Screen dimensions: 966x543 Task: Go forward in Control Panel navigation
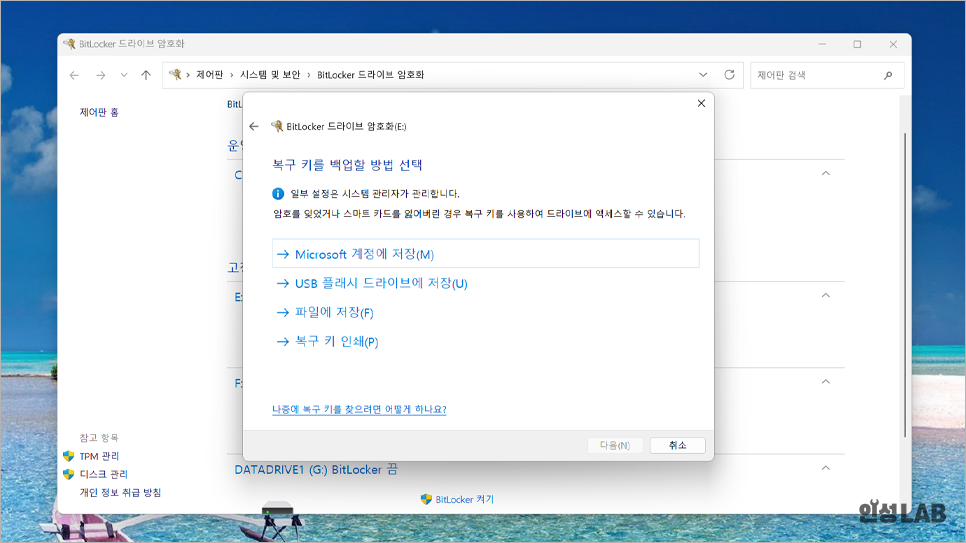coord(100,75)
